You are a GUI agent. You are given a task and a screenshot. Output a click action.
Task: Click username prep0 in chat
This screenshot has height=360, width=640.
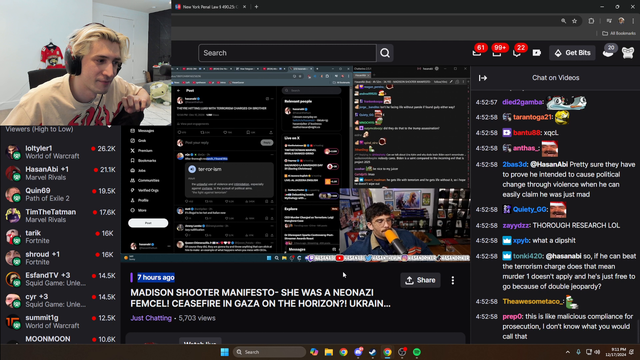click(x=512, y=316)
